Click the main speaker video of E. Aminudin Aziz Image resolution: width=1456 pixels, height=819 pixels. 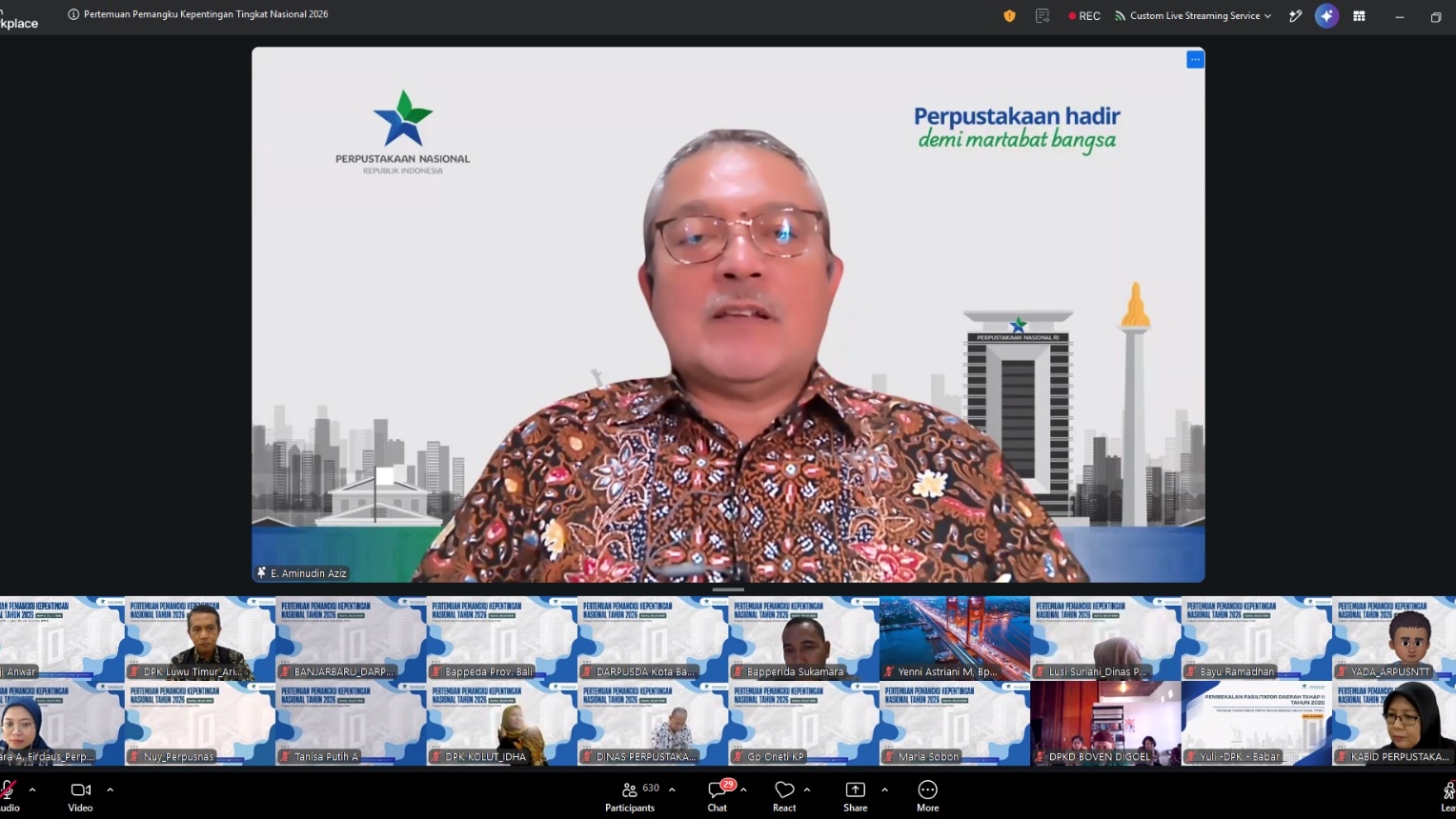(x=728, y=314)
